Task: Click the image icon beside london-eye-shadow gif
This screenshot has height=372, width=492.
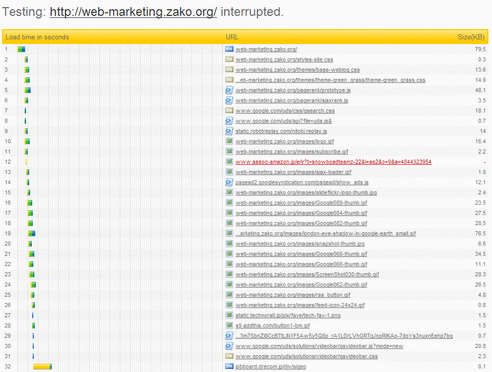Action: coord(229,233)
